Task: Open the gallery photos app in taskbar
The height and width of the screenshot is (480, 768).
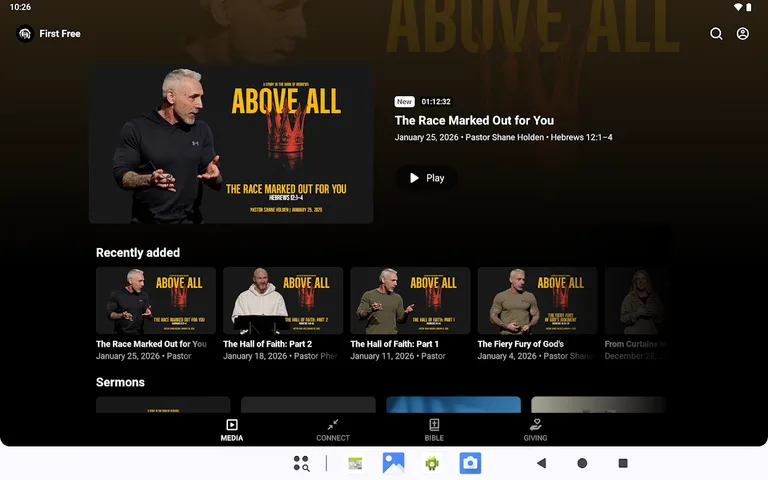Action: coord(393,463)
